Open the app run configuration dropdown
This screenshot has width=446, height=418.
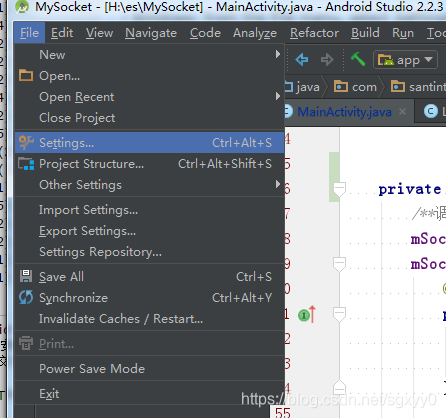point(405,60)
